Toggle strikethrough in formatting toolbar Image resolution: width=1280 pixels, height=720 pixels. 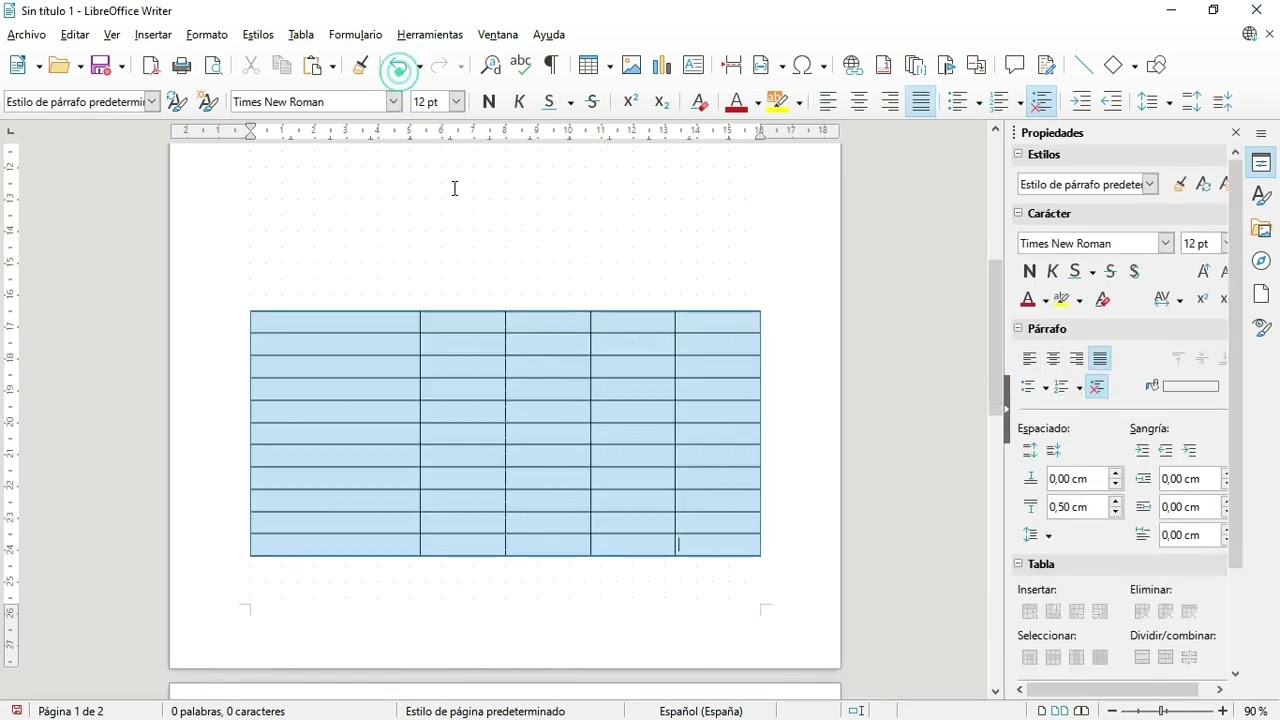point(593,102)
